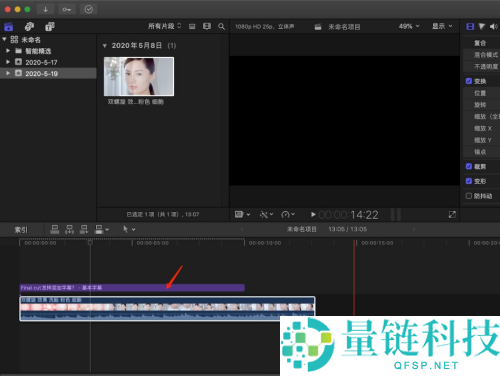Expand the 智能精选 folder
Image resolution: width=500 pixels, height=376 pixels.
8,51
